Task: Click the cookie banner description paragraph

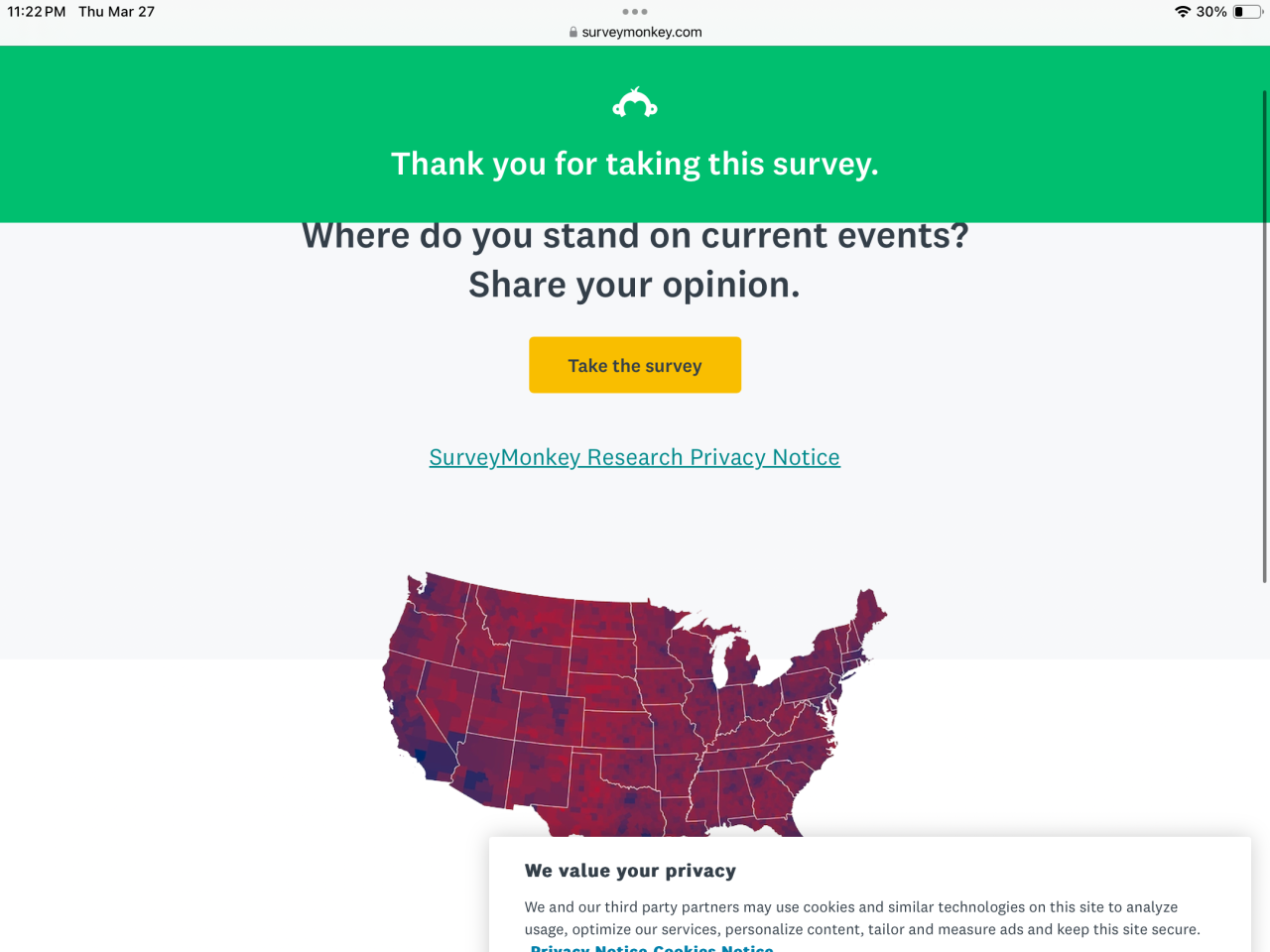Action: tap(861, 918)
